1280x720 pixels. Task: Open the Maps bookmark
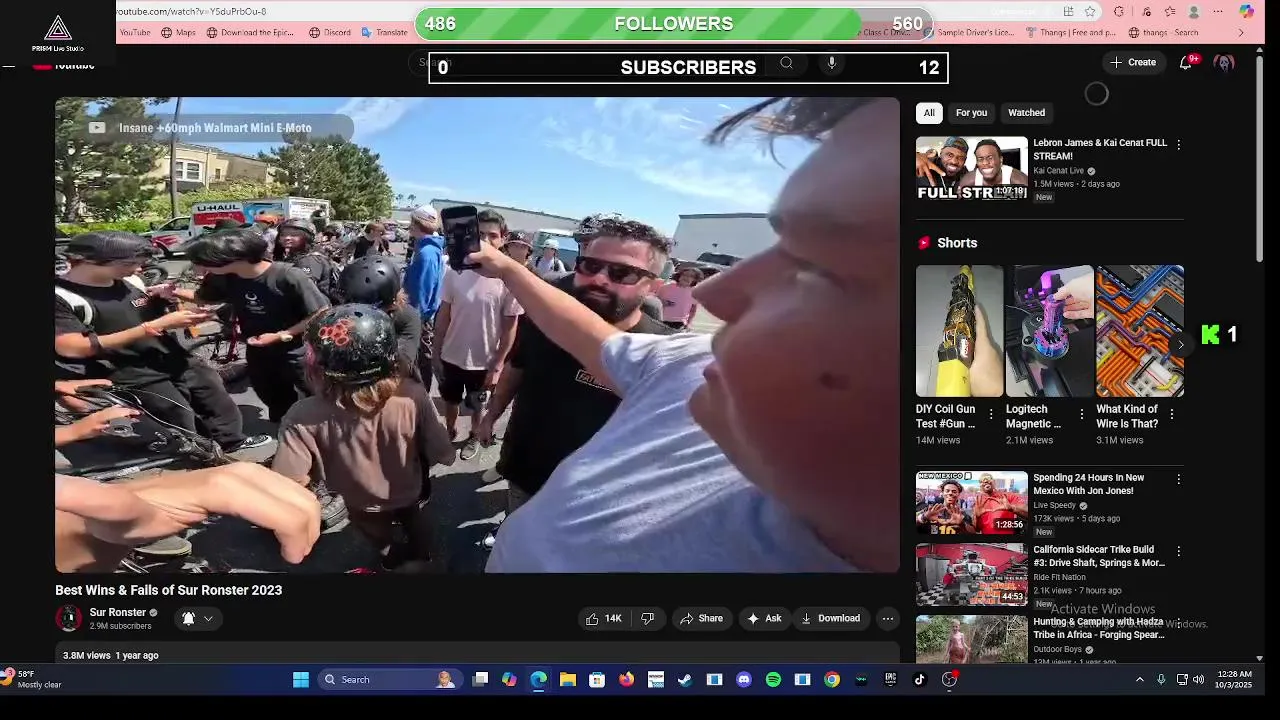click(178, 32)
